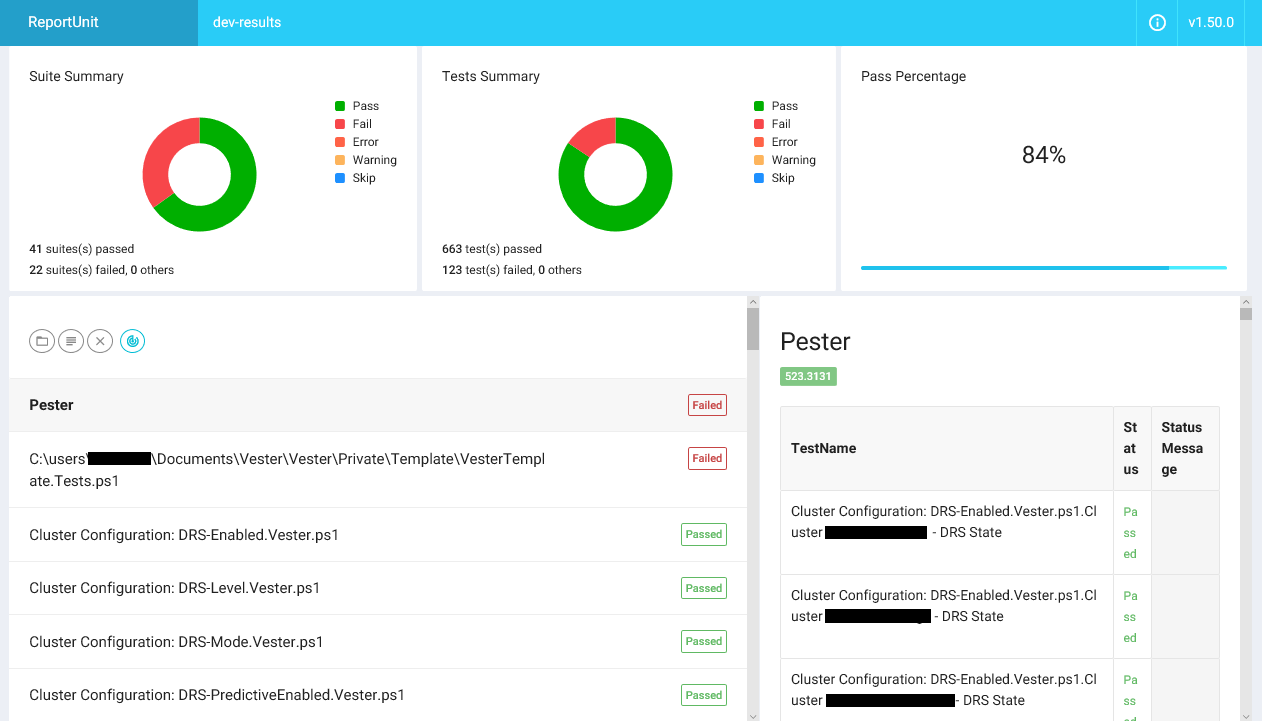Image resolution: width=1262 pixels, height=721 pixels.
Task: Click the Passed badge on DRS-PredictiveEnabled row
Action: tap(704, 695)
